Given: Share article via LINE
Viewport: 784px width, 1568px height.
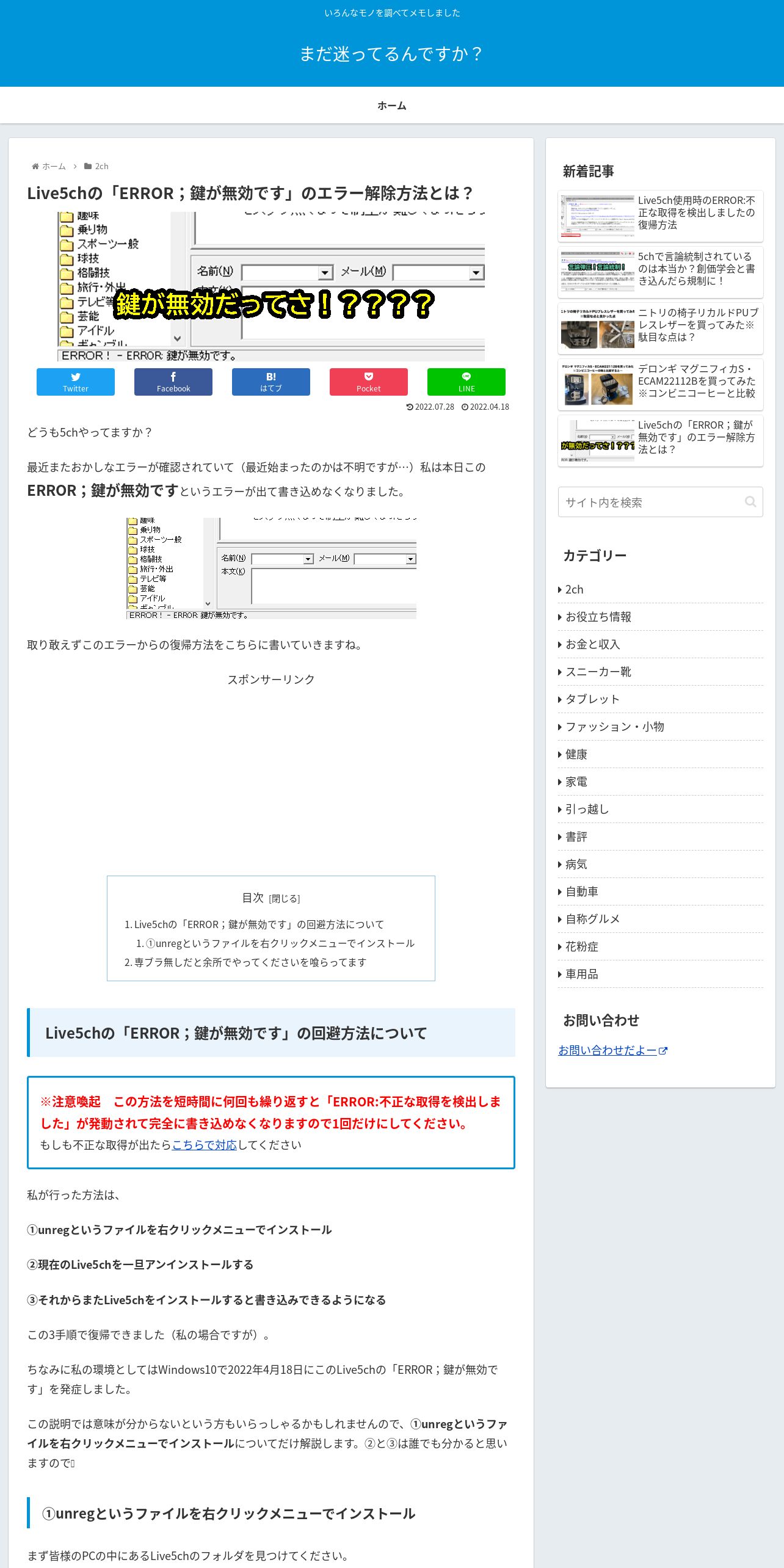Looking at the screenshot, I should click(466, 382).
